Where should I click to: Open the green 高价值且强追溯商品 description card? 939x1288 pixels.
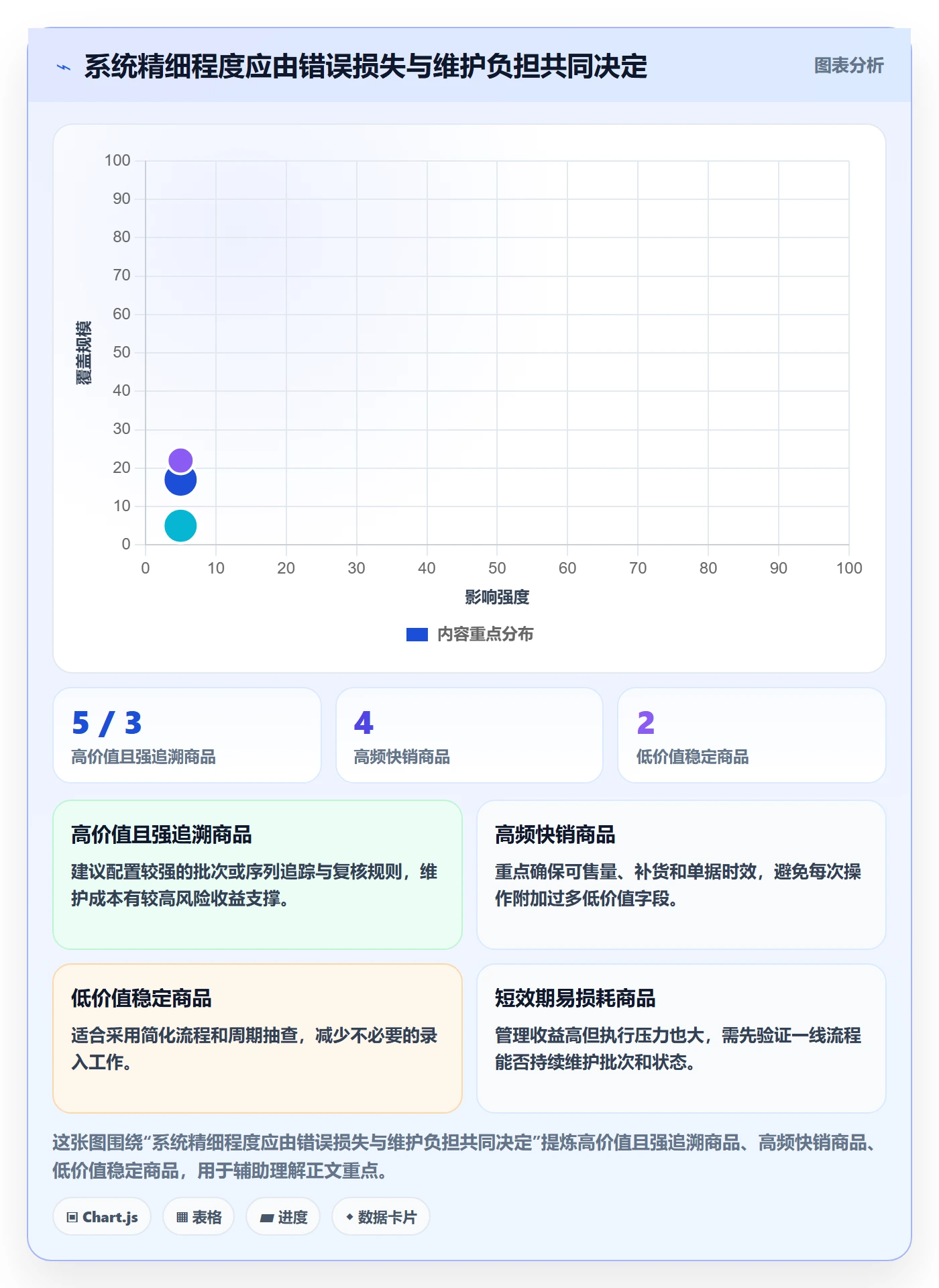(258, 874)
